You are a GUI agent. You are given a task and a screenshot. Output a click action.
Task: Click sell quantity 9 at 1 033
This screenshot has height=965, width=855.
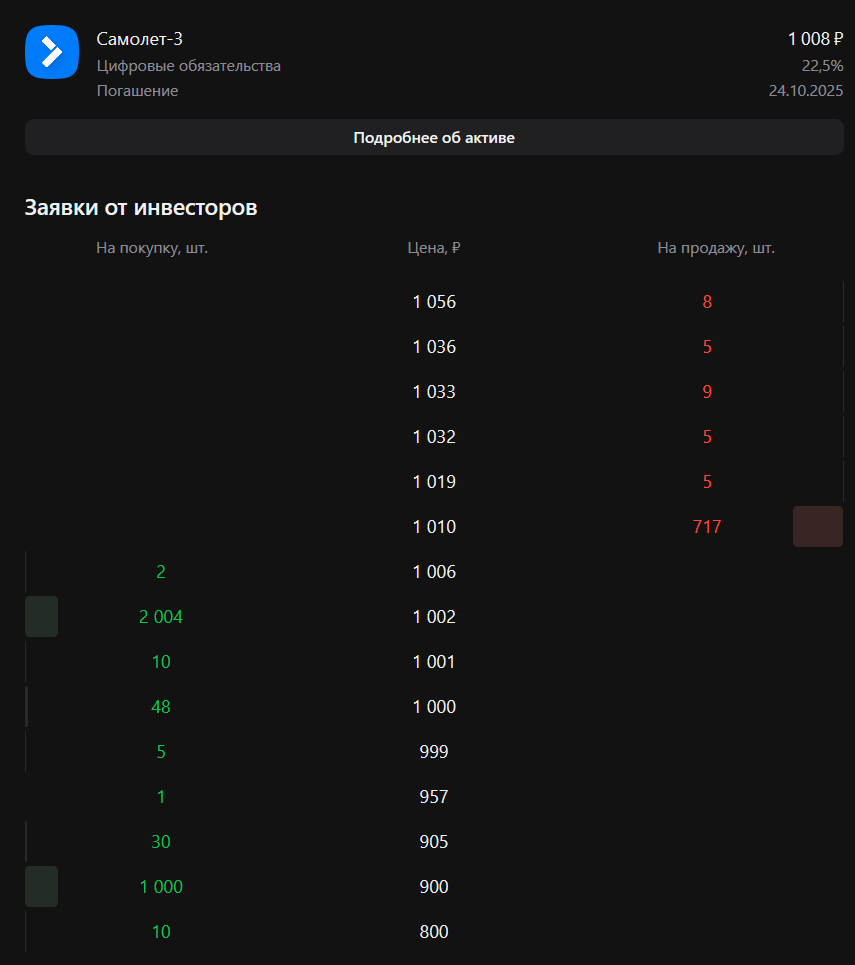pyautogui.click(x=707, y=392)
